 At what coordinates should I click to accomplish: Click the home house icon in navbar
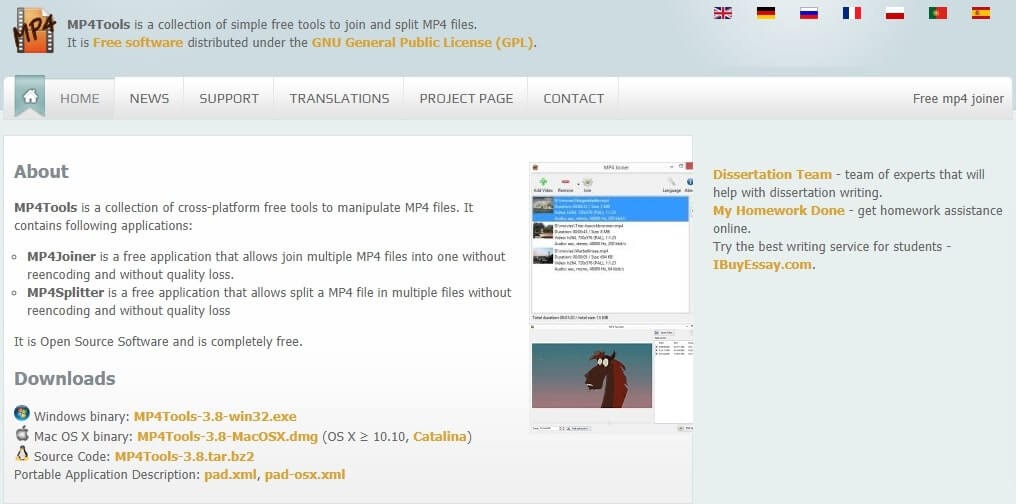[30, 97]
